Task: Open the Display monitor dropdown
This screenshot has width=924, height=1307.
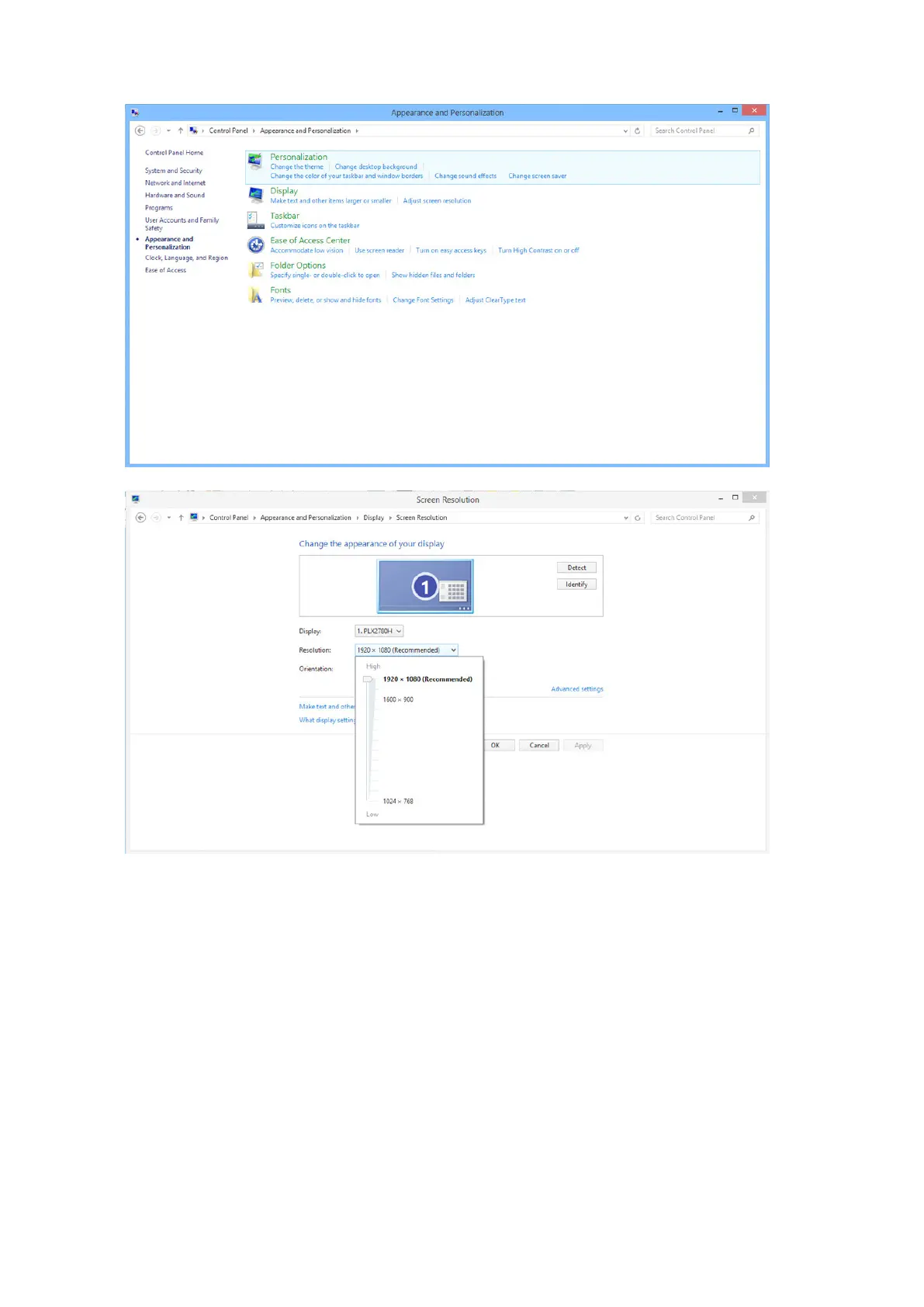Action: click(x=379, y=632)
